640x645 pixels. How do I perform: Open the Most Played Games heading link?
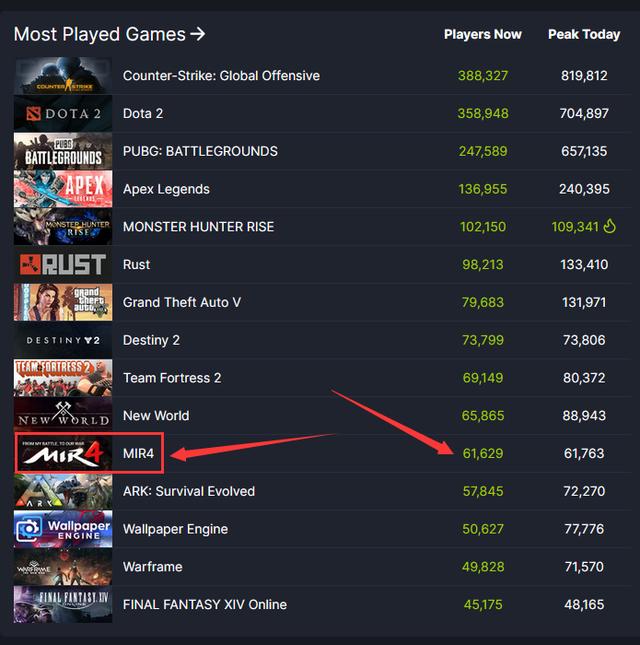pos(110,34)
